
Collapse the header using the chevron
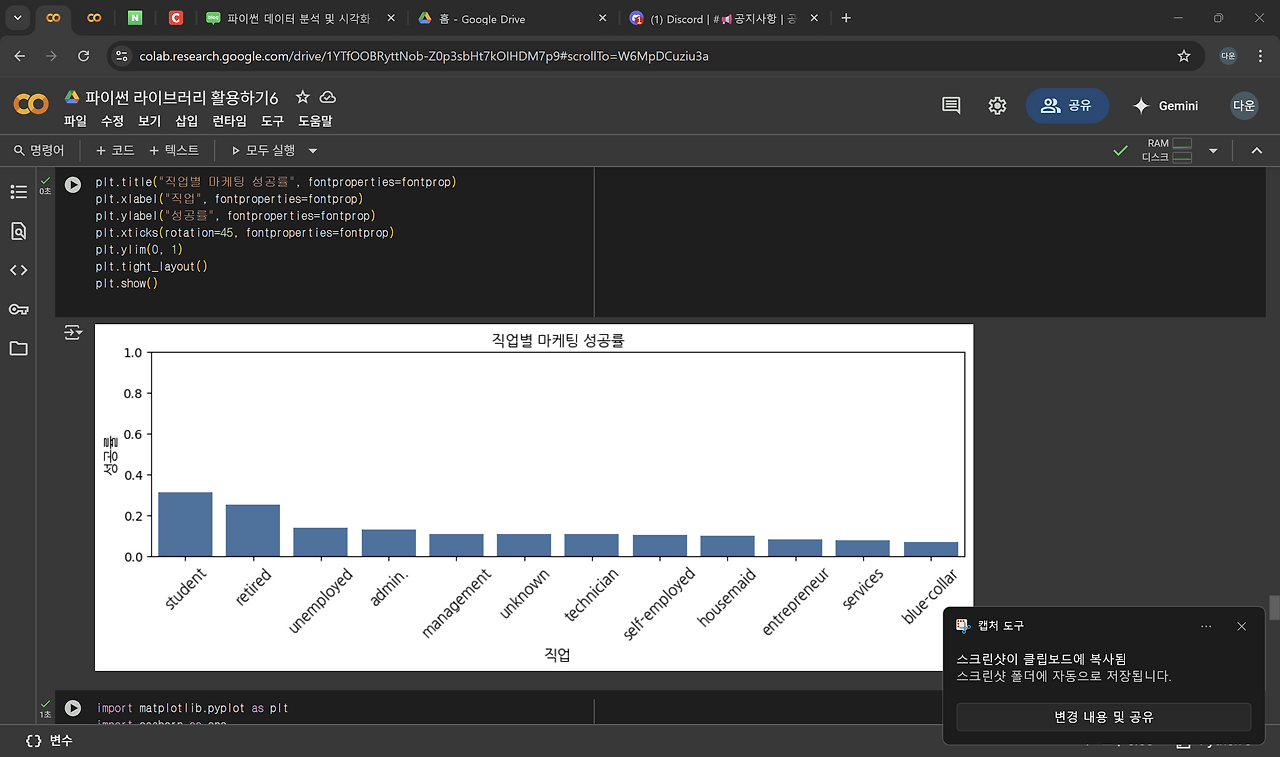1256,150
